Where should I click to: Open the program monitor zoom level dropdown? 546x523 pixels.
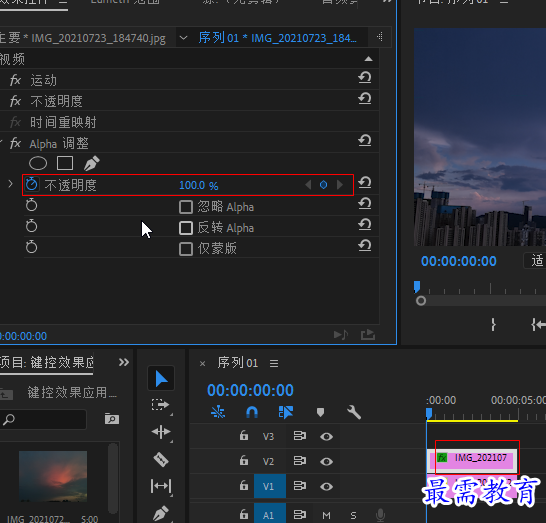(x=535, y=260)
